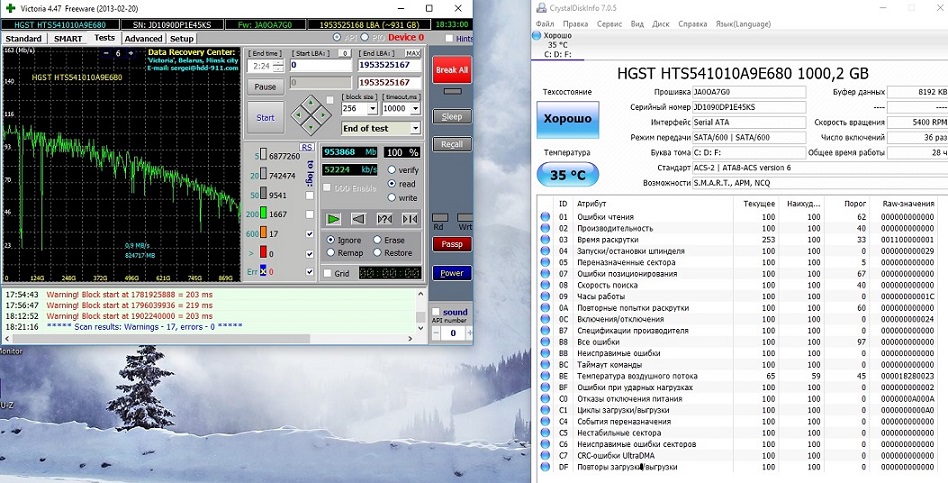
Task: Switch to the Standard tab
Action: tap(24, 39)
